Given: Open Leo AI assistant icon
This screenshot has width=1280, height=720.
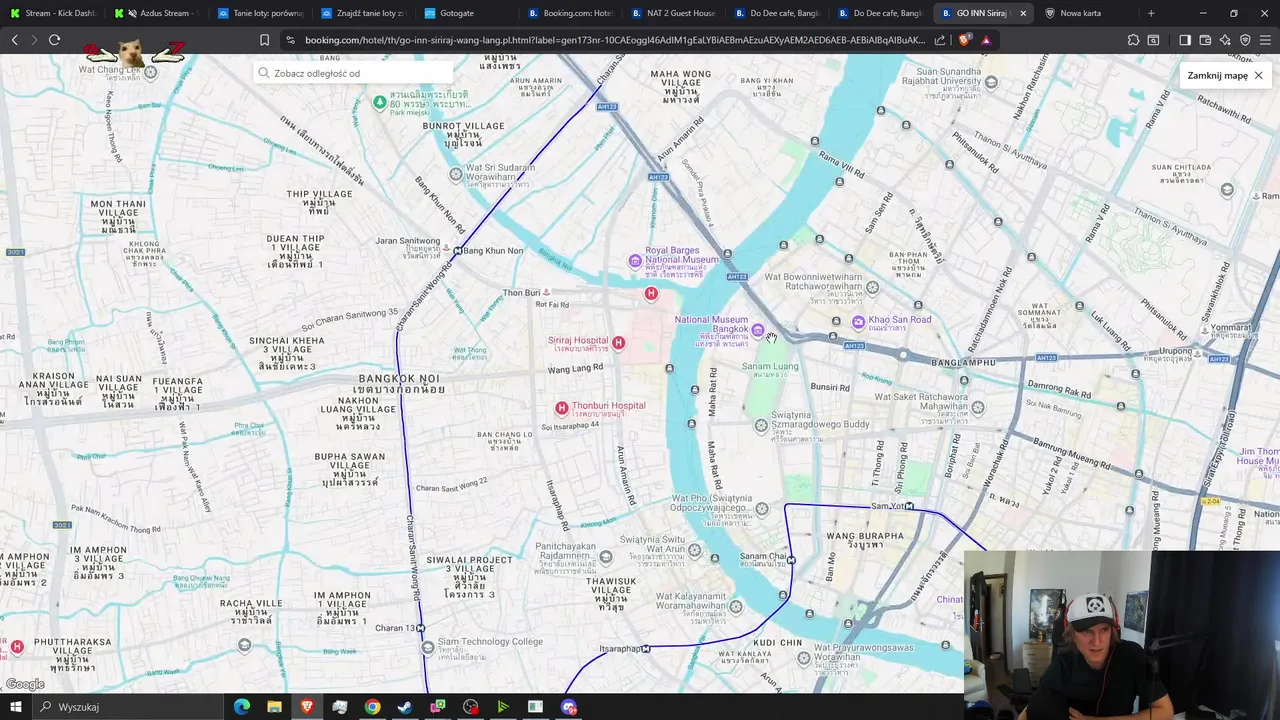Looking at the screenshot, I should pyautogui.click(x=1225, y=40).
